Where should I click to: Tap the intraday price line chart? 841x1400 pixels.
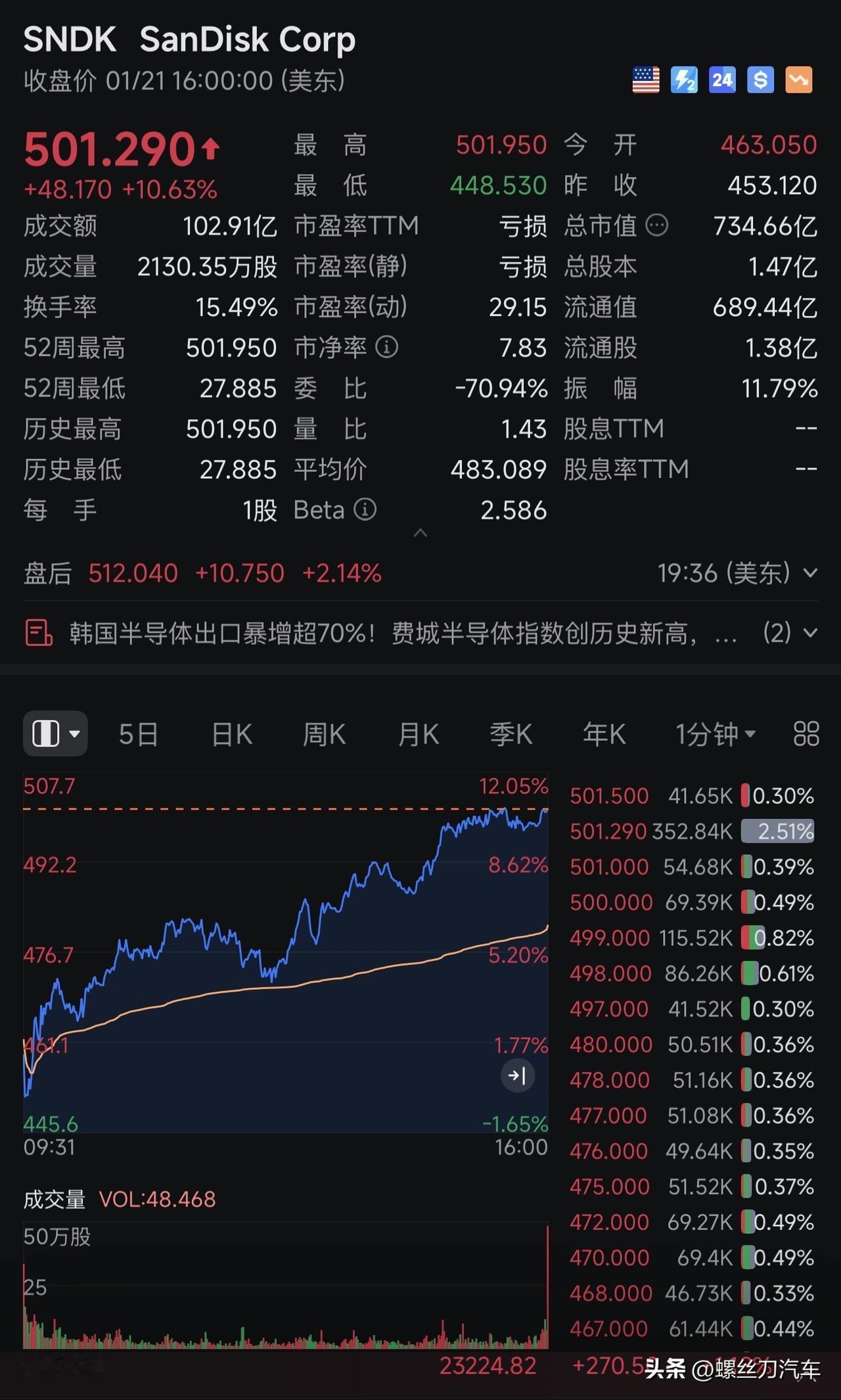coord(286,952)
